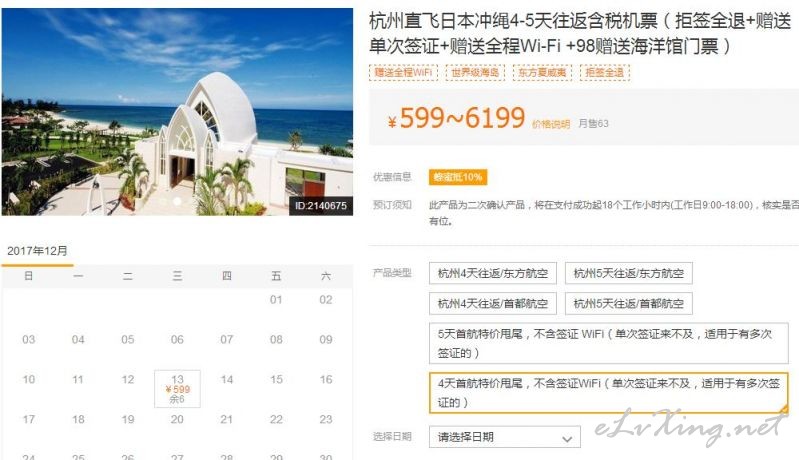The width and height of the screenshot is (799, 460).
Task: Click the 蜂蜜抵10% discount badge
Action: [x=458, y=177]
